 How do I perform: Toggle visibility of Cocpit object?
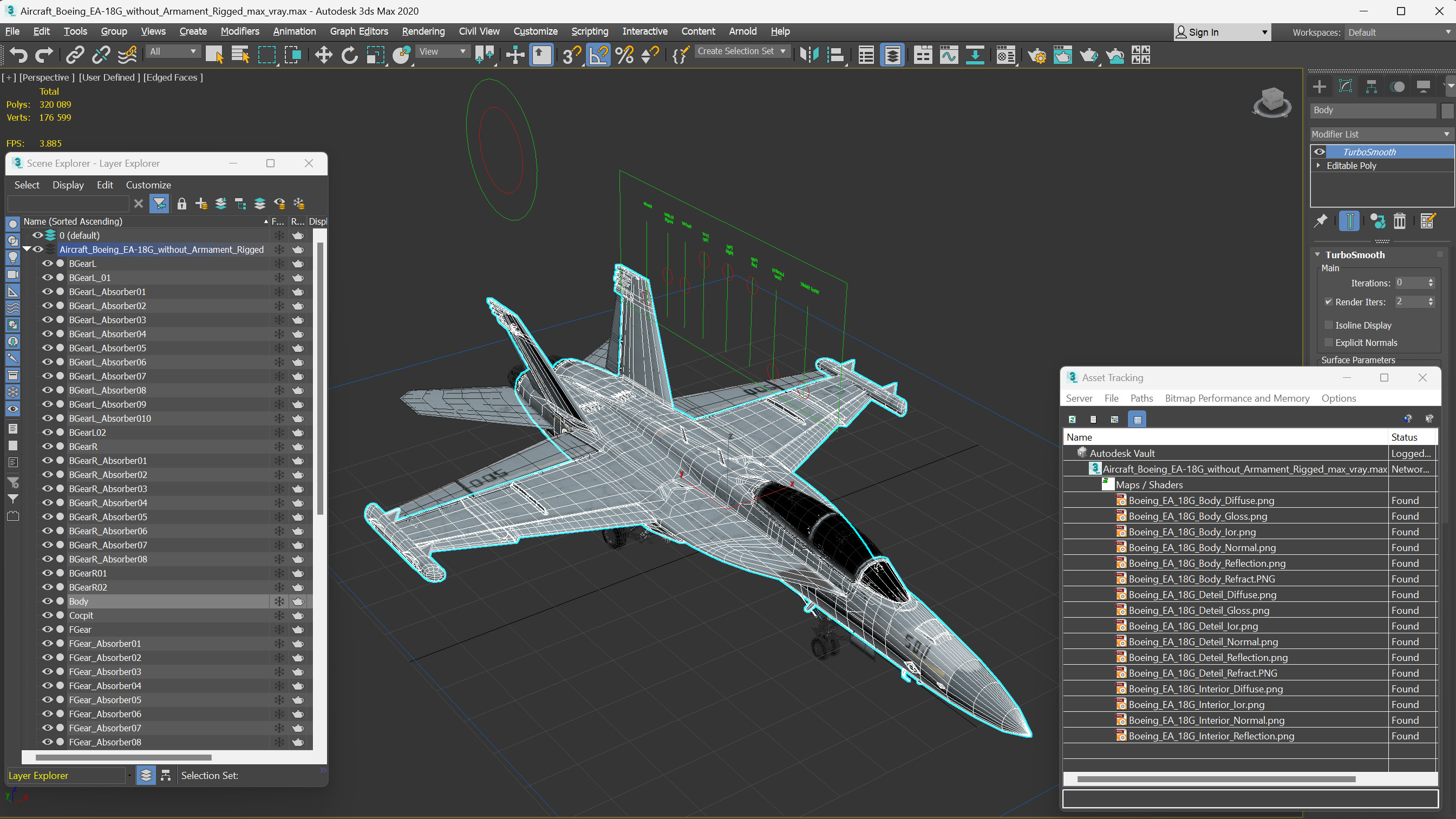(48, 615)
